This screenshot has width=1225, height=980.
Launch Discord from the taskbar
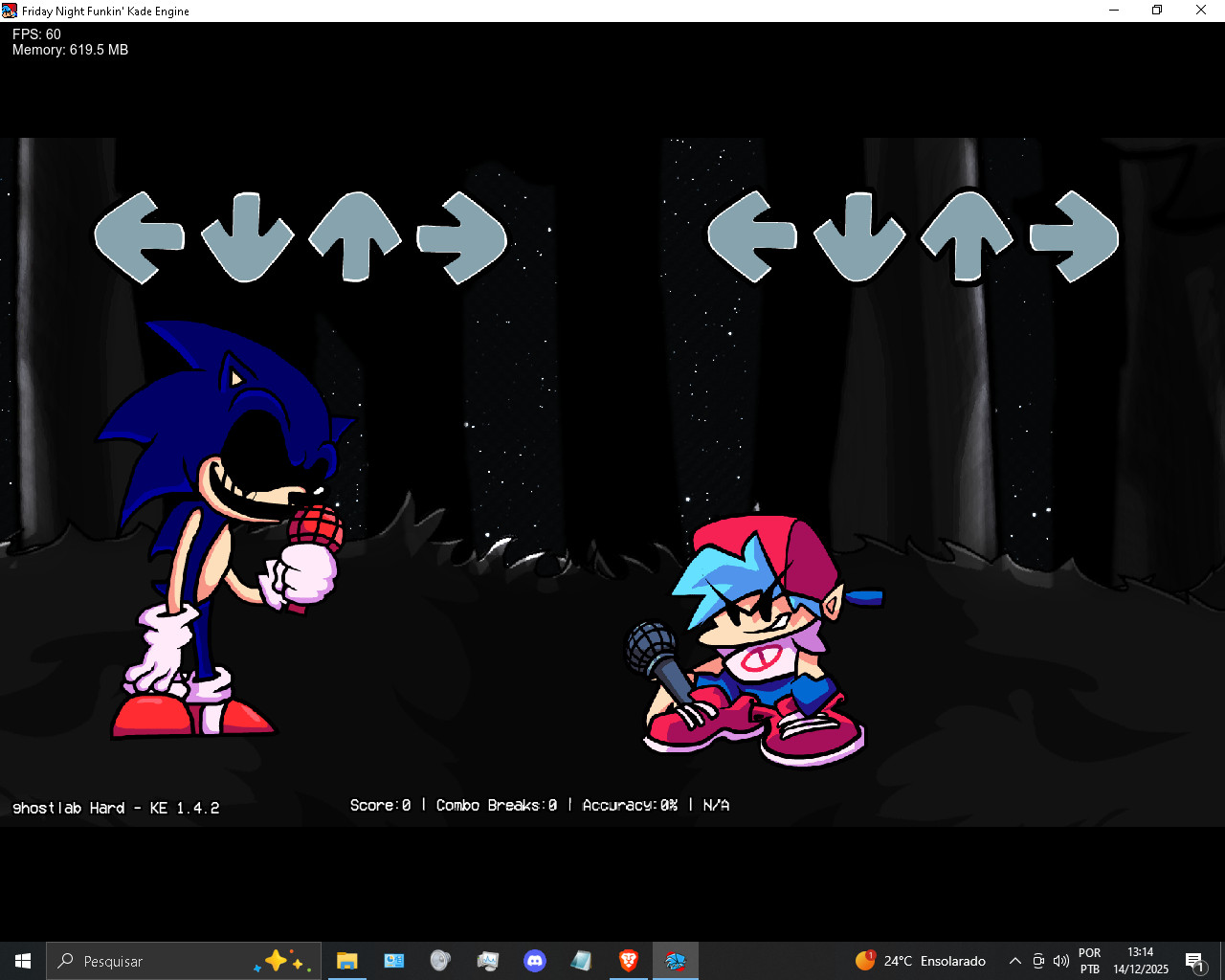[535, 961]
